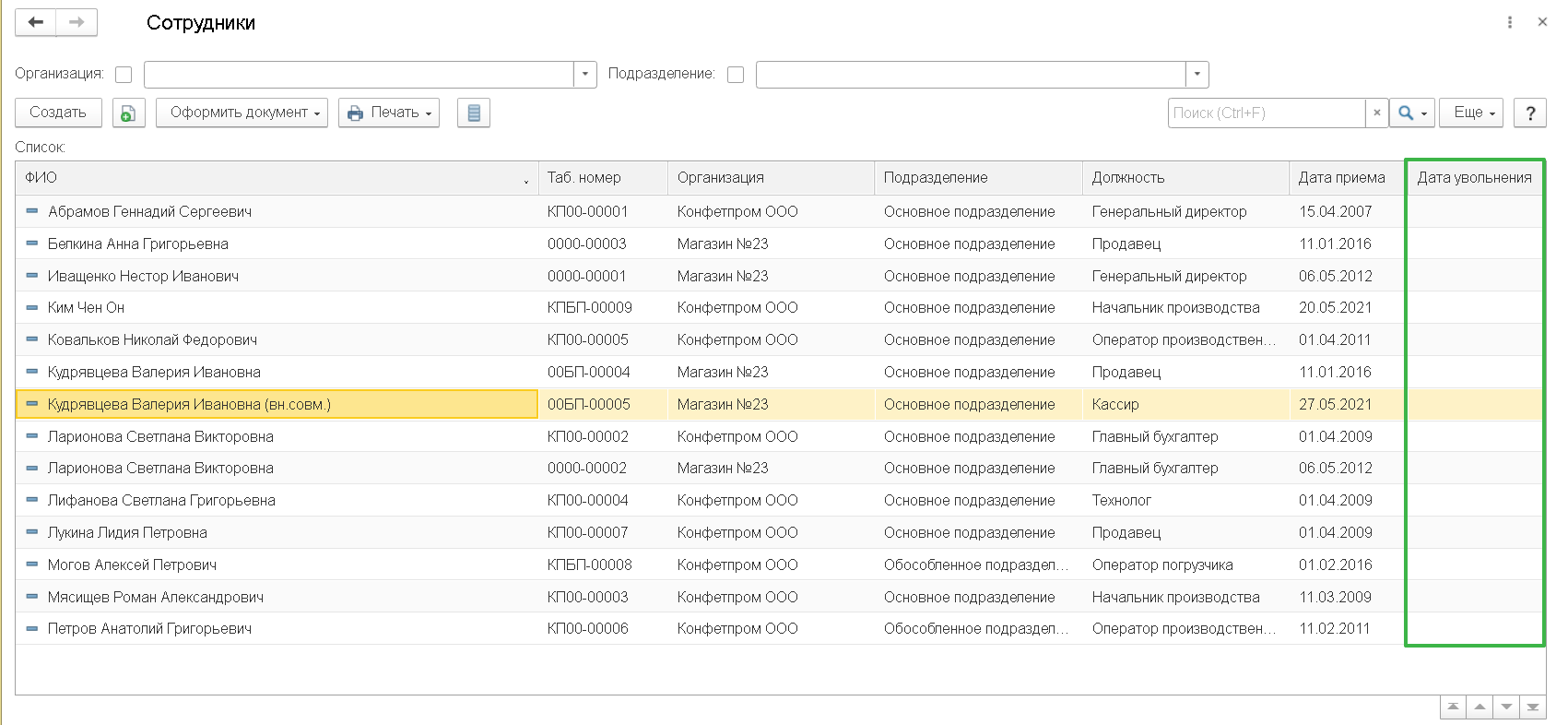This screenshot has height=725, width=1568.
Task: Click the Технолог position cell
Action: [1185, 500]
